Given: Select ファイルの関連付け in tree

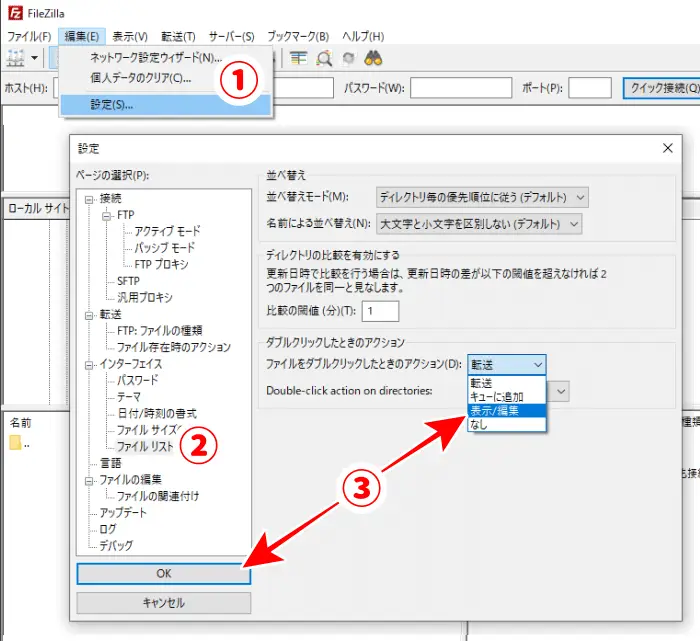Looking at the screenshot, I should [x=158, y=496].
